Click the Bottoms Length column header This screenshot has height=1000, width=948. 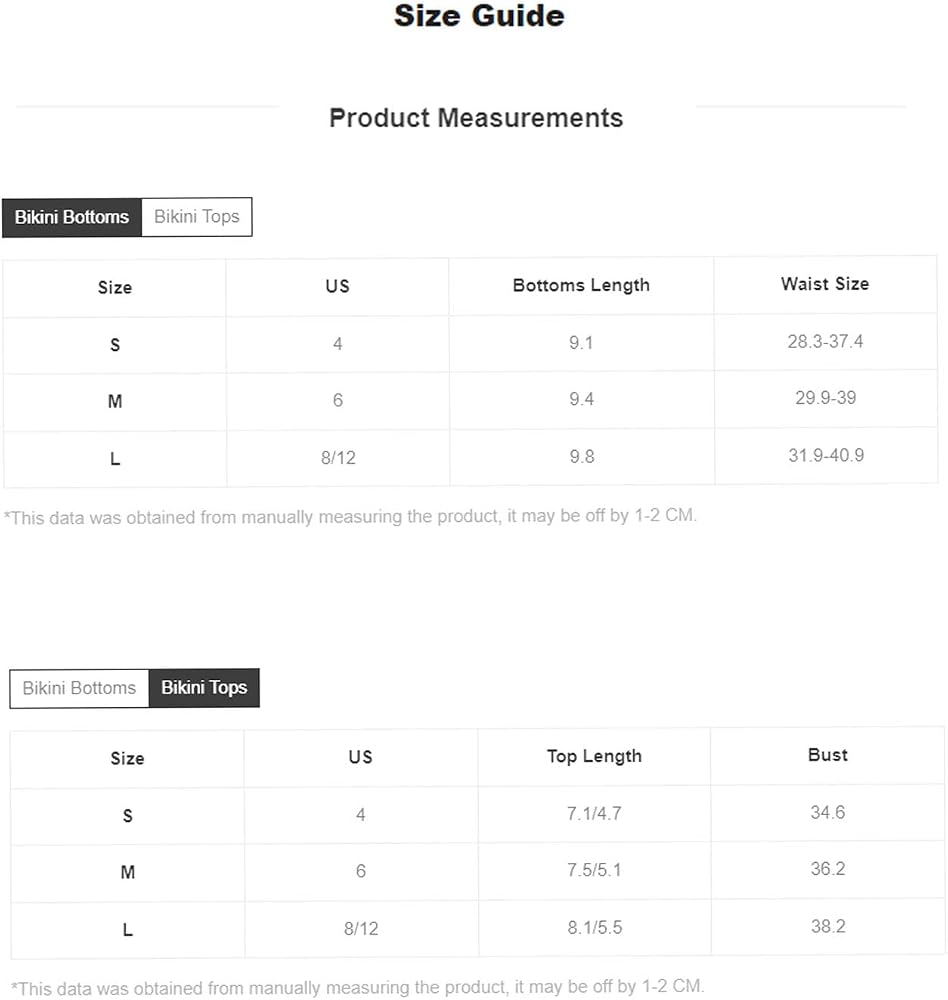pos(581,285)
